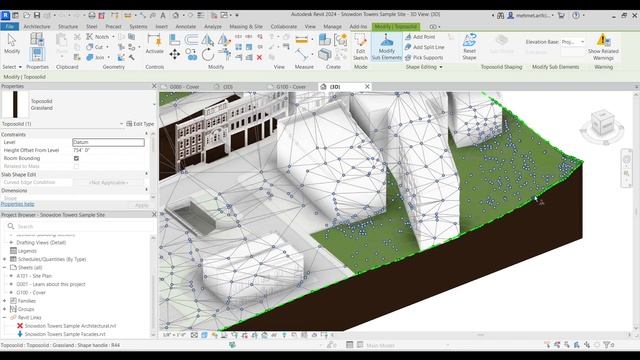Expand the Schedules/Quantities tree node

tap(5, 259)
